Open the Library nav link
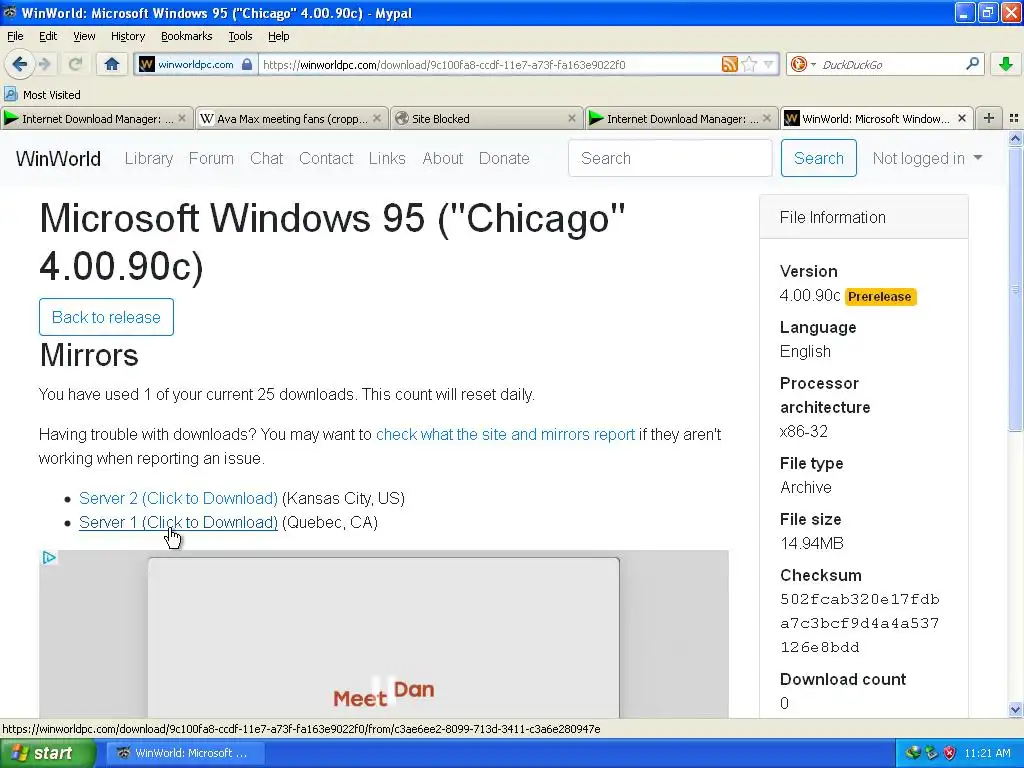Viewport: 1024px width, 768px height. coord(149,158)
